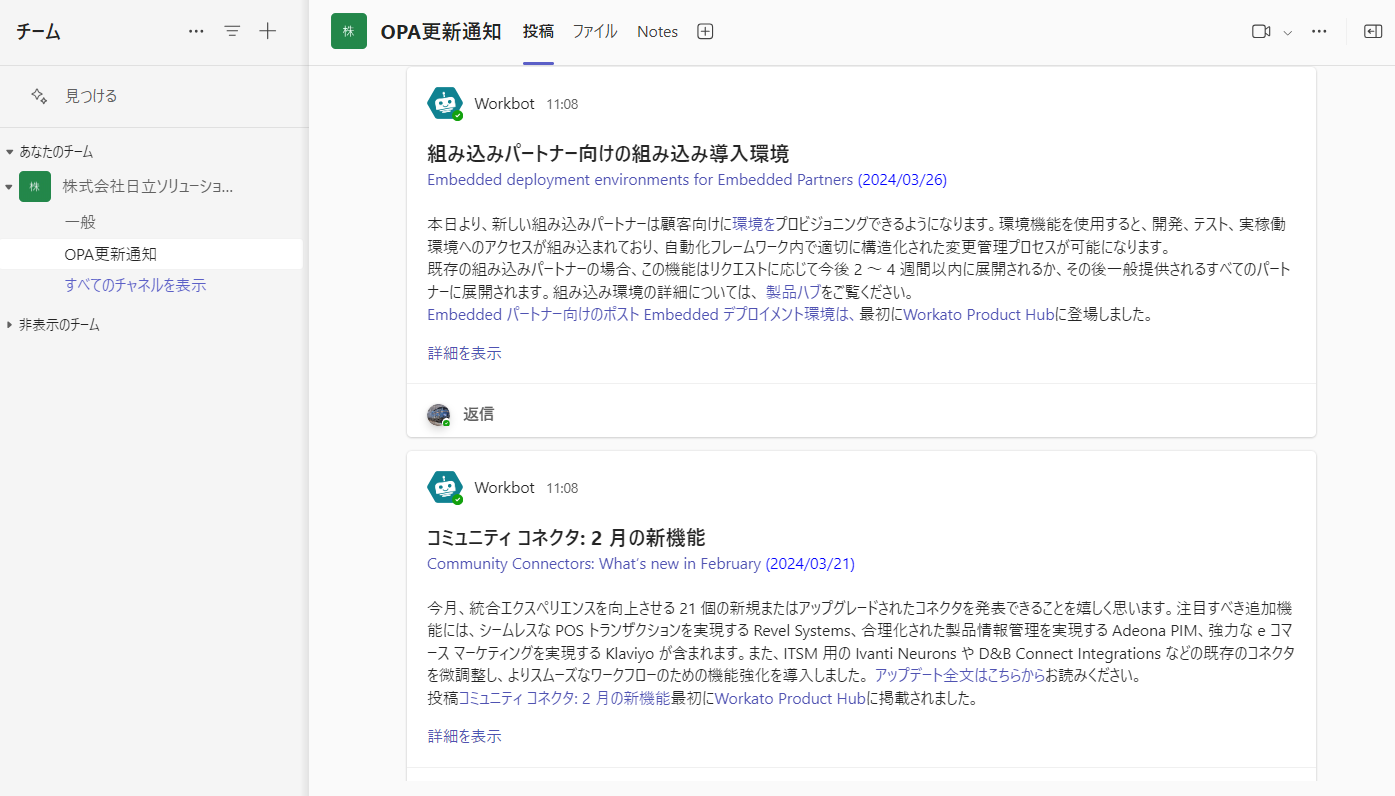
Task: Open channel more options ellipsis in header
Action: pyautogui.click(x=1319, y=31)
